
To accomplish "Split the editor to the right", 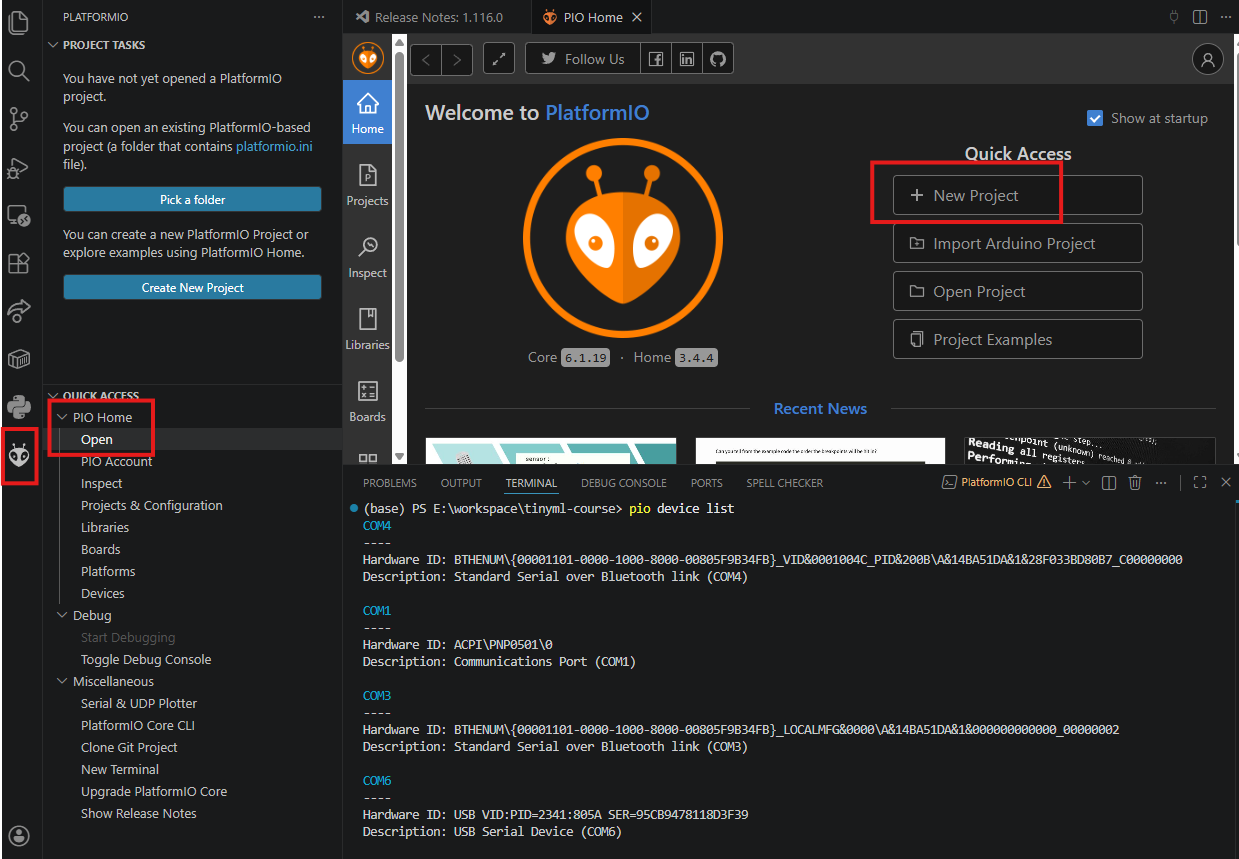I will 1200,17.
